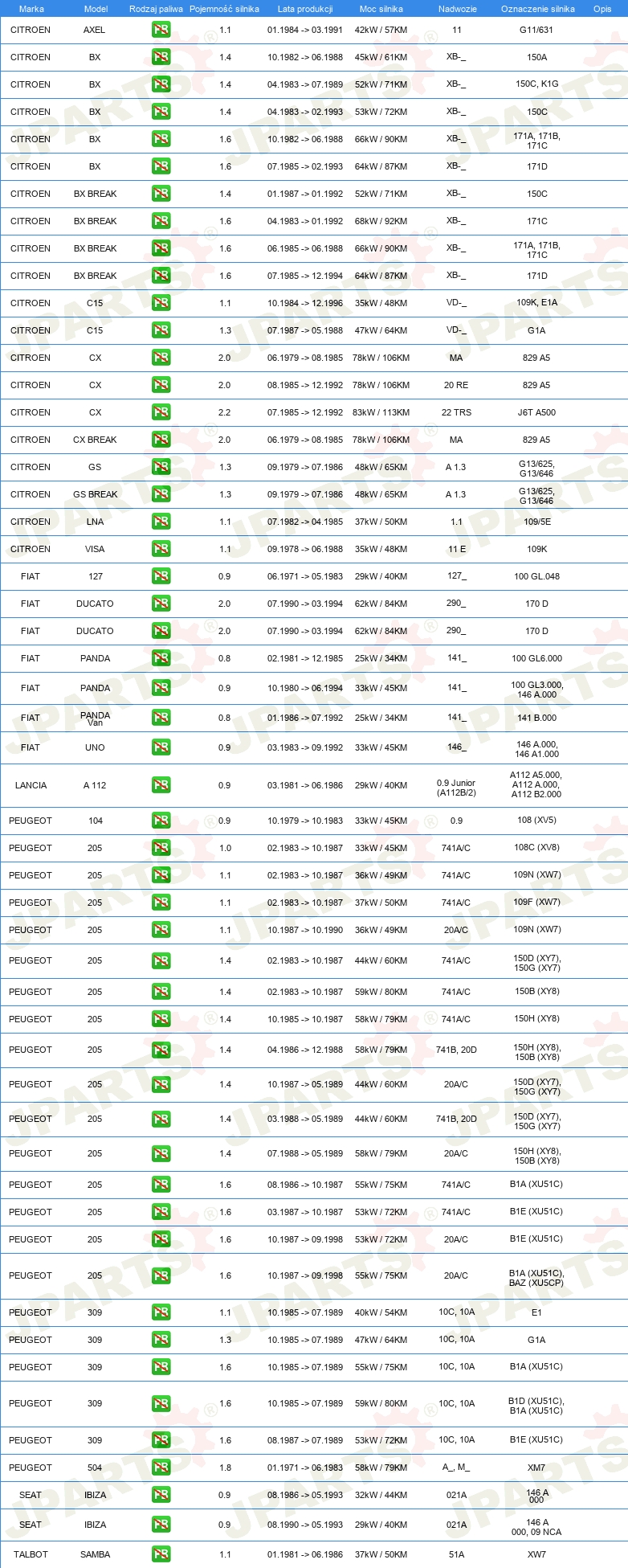Click the fuel icon for Fiat 127
The width and height of the screenshot is (628, 1568).
click(x=161, y=576)
